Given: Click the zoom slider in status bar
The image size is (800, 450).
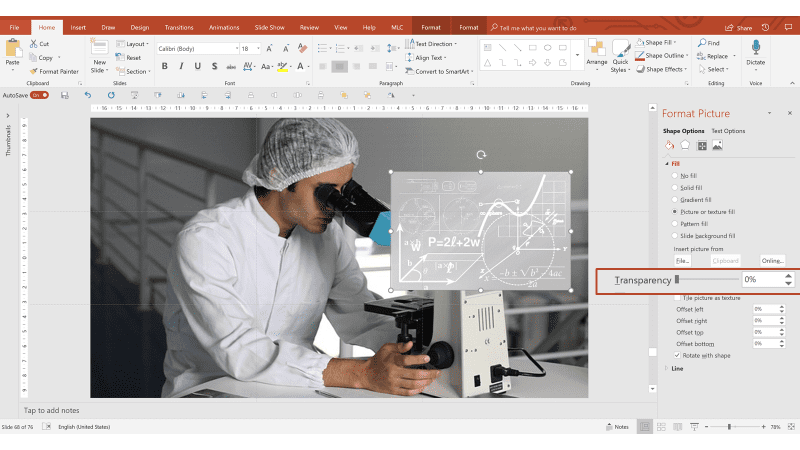Looking at the screenshot, I should [x=730, y=427].
